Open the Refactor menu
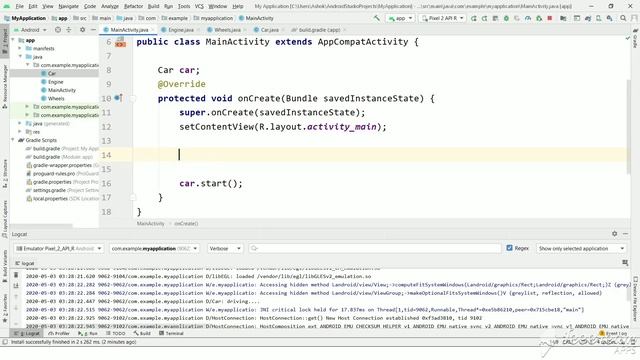Image resolution: width=640 pixels, height=360 pixels. 133,6
